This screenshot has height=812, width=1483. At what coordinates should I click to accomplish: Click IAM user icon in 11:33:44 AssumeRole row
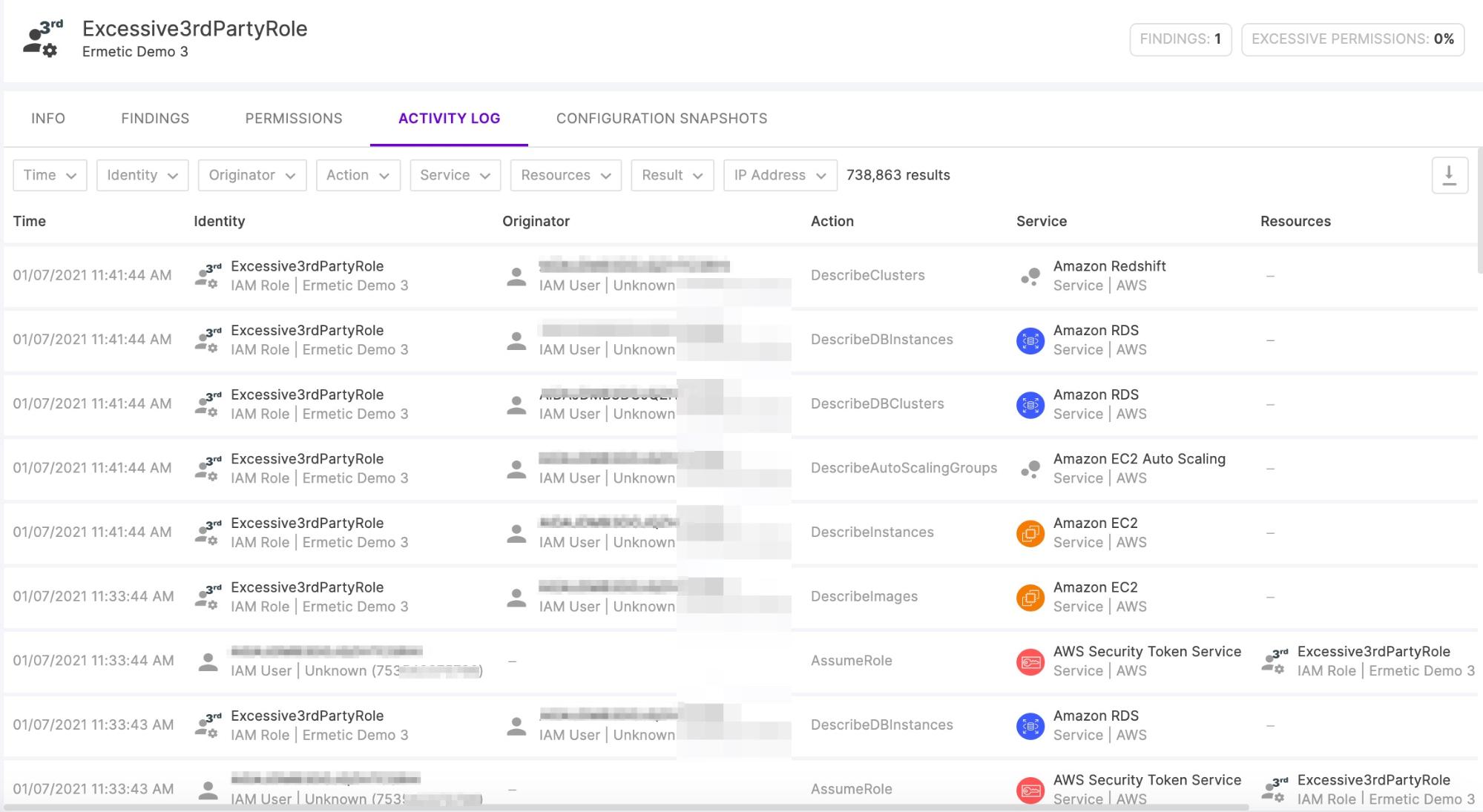point(208,661)
